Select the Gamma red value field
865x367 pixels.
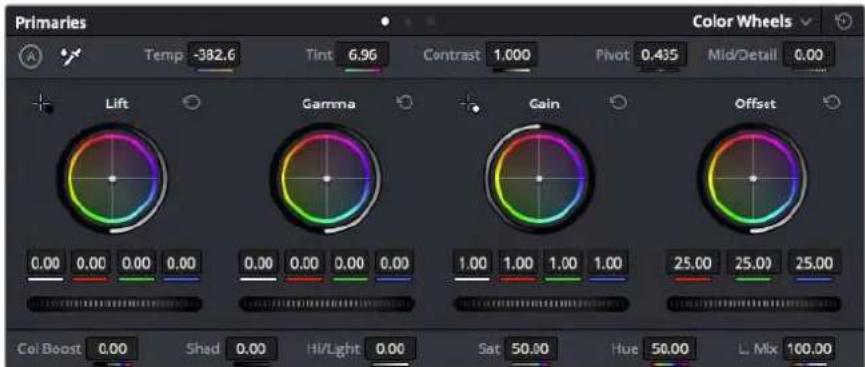[304, 263]
